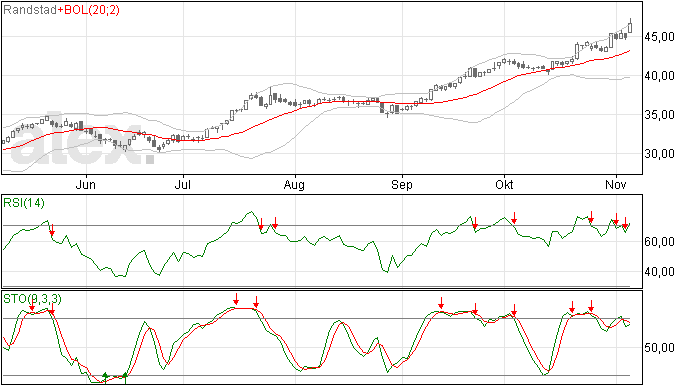Select the Nov month label
The height and width of the screenshot is (387, 690).
click(616, 184)
